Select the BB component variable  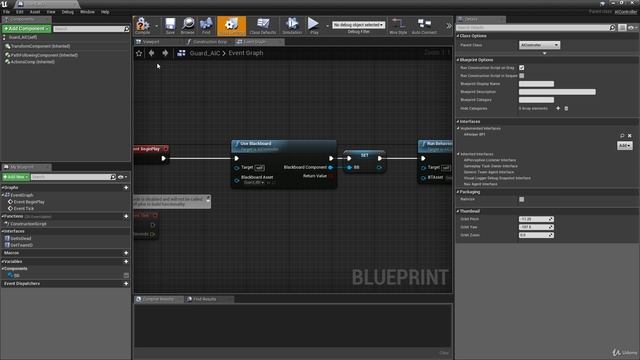(x=16, y=276)
